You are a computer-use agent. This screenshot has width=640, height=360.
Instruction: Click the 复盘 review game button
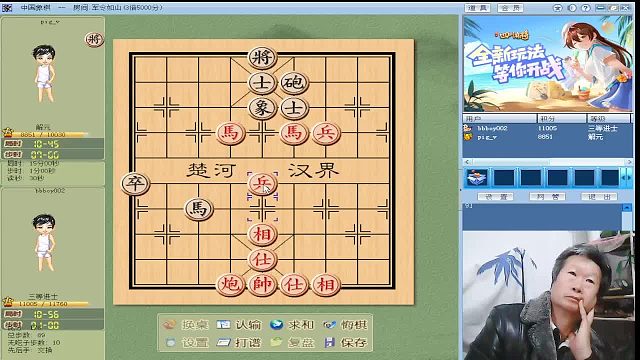291,342
